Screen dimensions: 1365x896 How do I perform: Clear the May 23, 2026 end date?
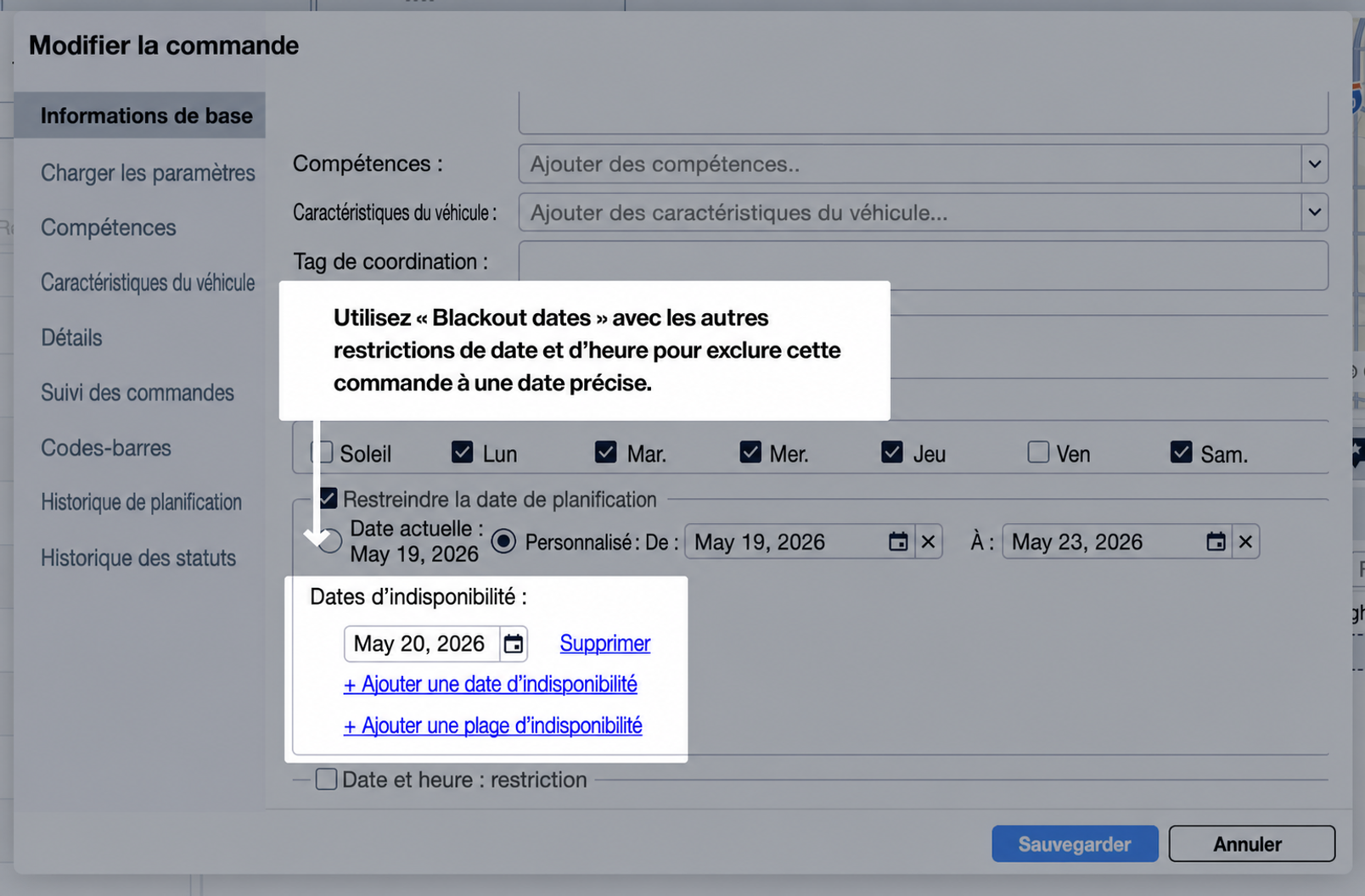click(x=1245, y=542)
